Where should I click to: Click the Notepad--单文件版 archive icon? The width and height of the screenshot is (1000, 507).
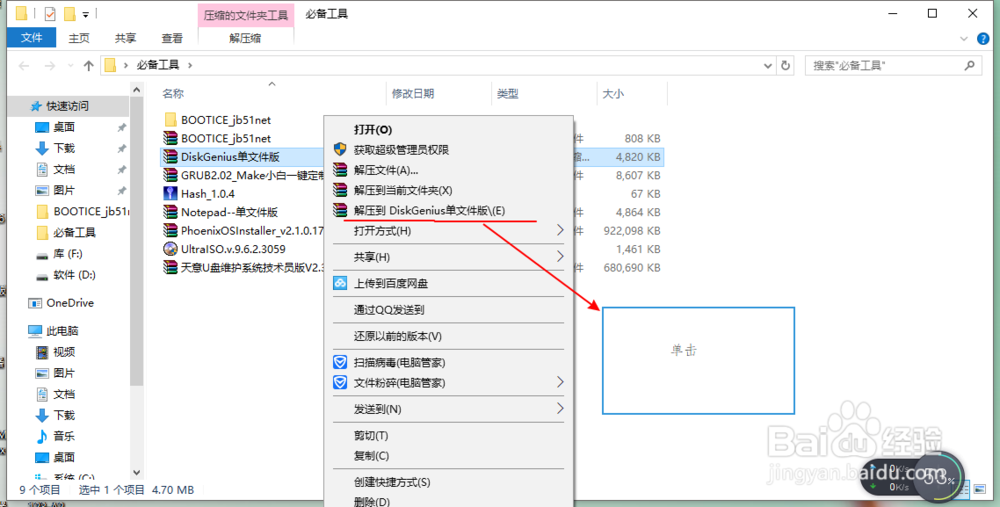[x=170, y=212]
